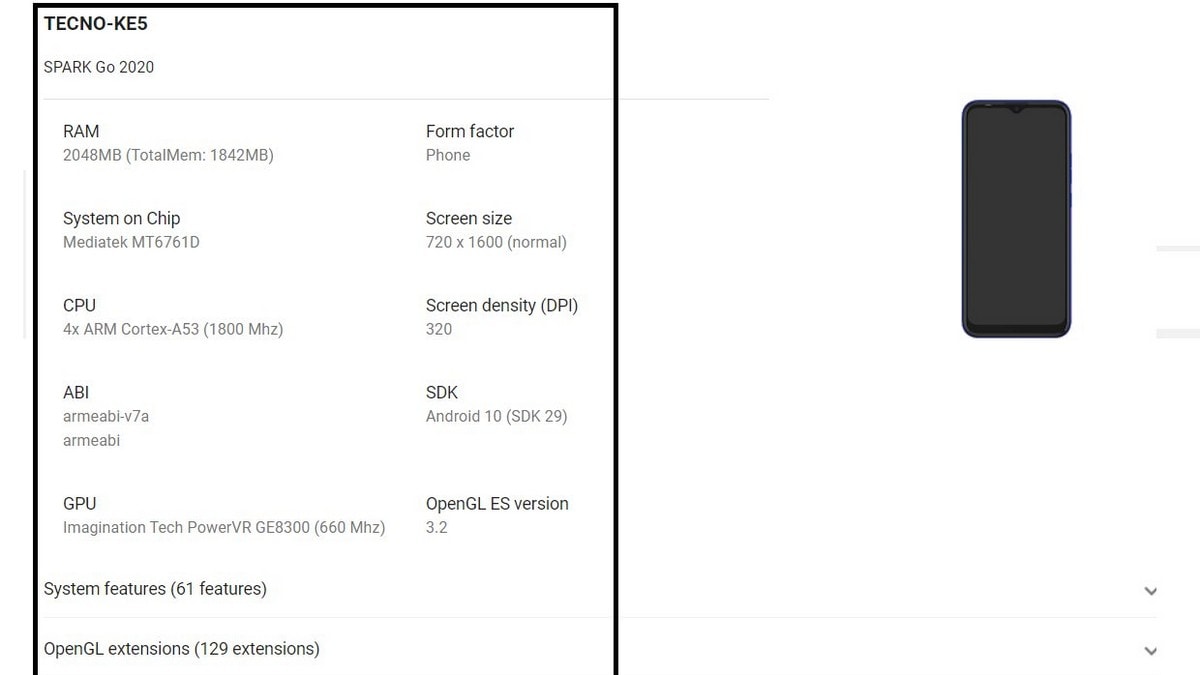Select armeabi-v7a ABI entry
This screenshot has width=1200, height=675.
[106, 416]
